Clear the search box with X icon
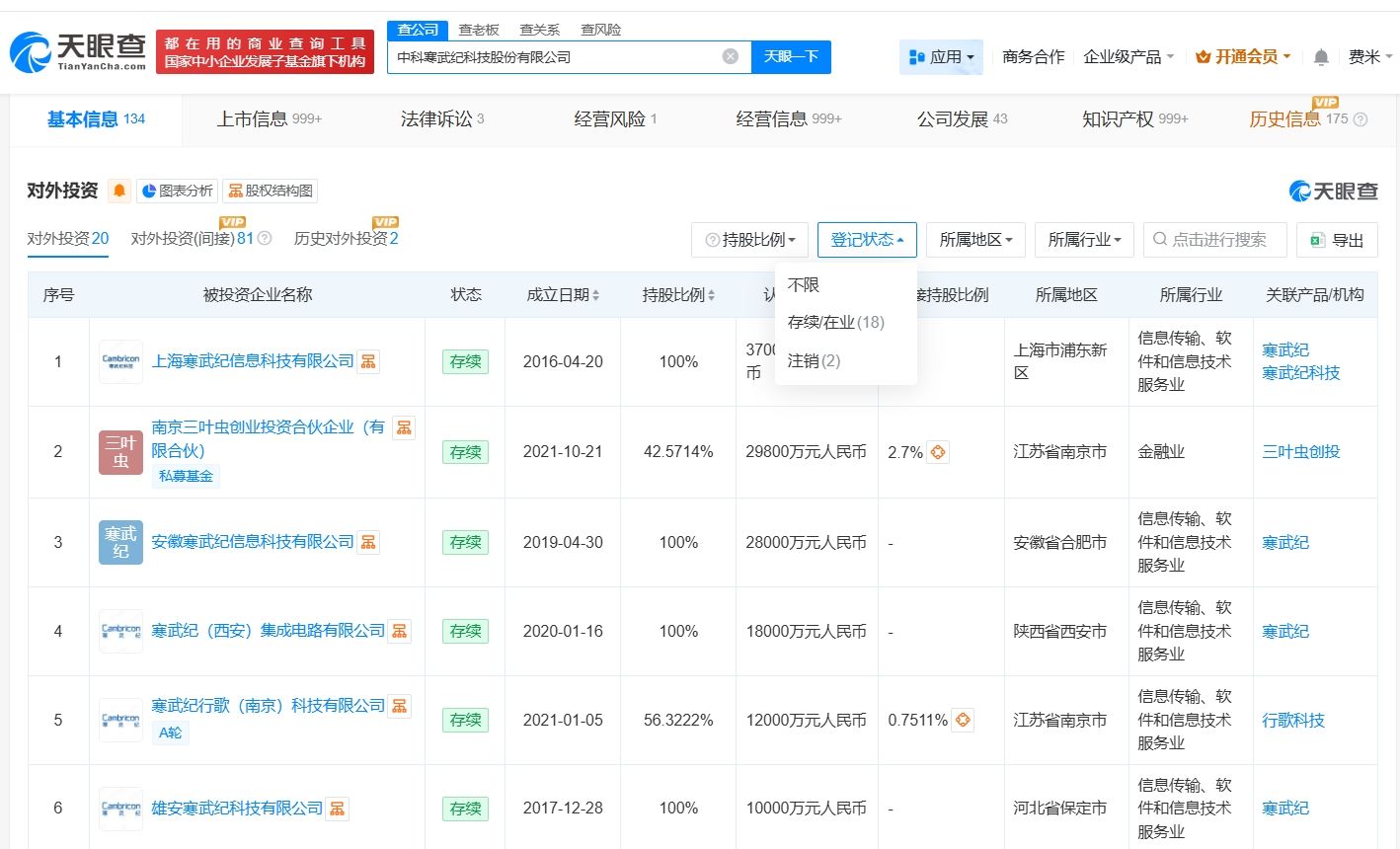This screenshot has width=1400, height=849. [731, 56]
